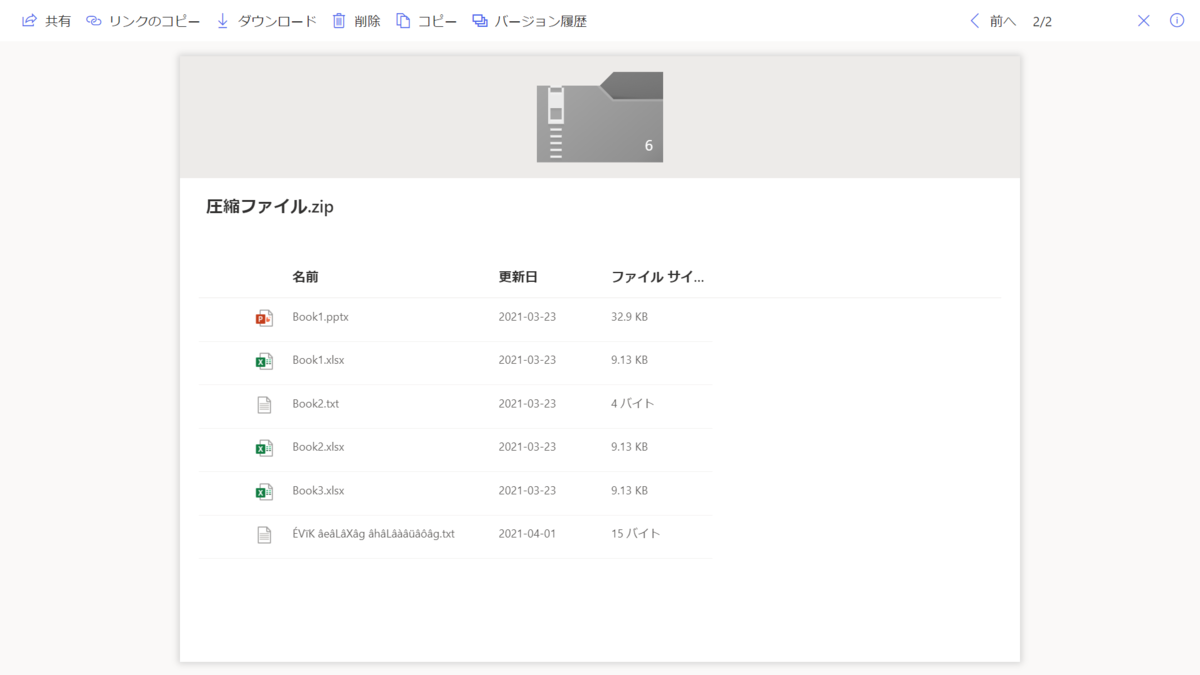1200x675 pixels.
Task: Click the 2021-04-01 date value
Action: [527, 534]
